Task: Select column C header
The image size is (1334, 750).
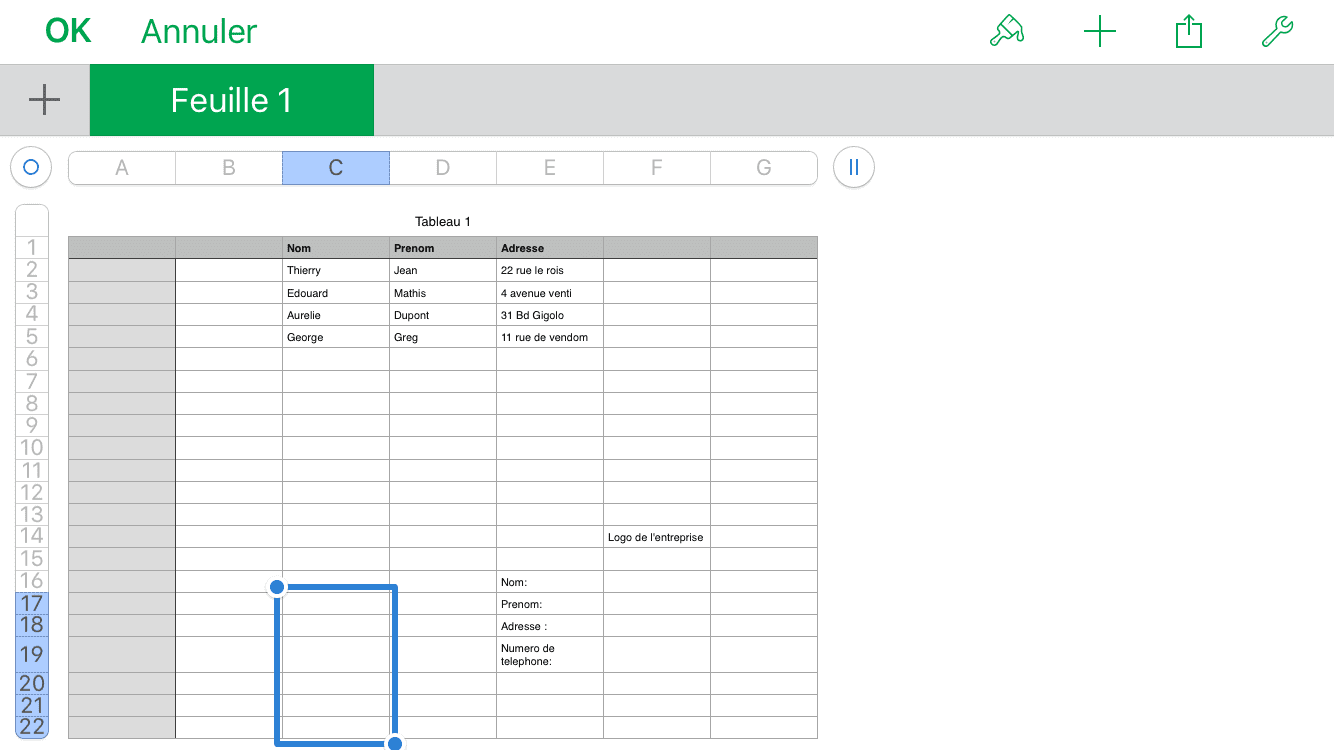Action: [336, 168]
